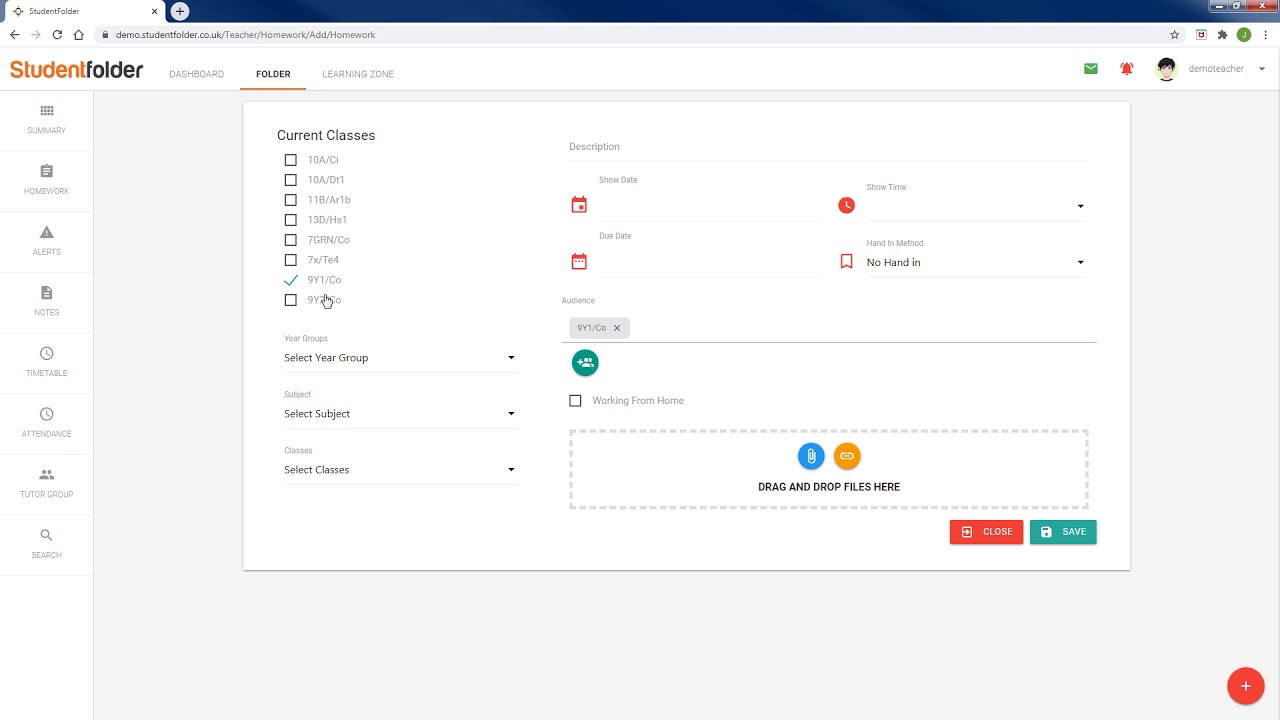Click into the Show Date field
This screenshot has width=1280, height=720.
[709, 205]
